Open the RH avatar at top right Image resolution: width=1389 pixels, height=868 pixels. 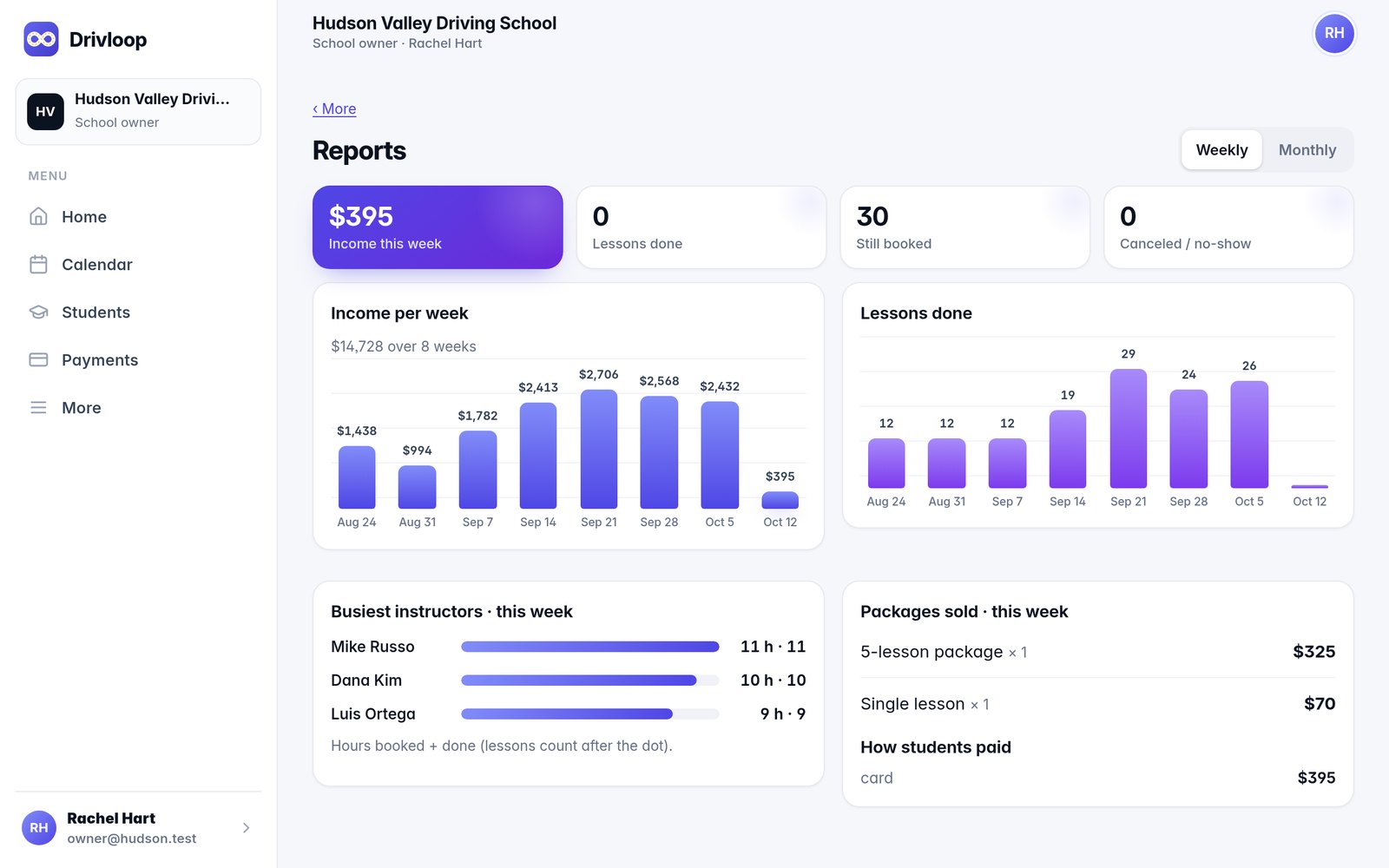[1334, 33]
